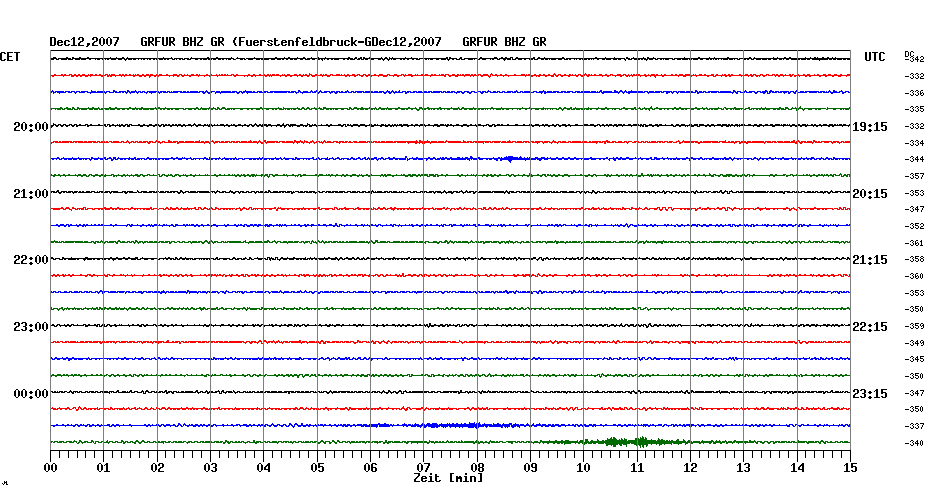Viewport: 930px width, 494px height.
Task: Click the 10 minute axis tick label
Action: (584, 468)
